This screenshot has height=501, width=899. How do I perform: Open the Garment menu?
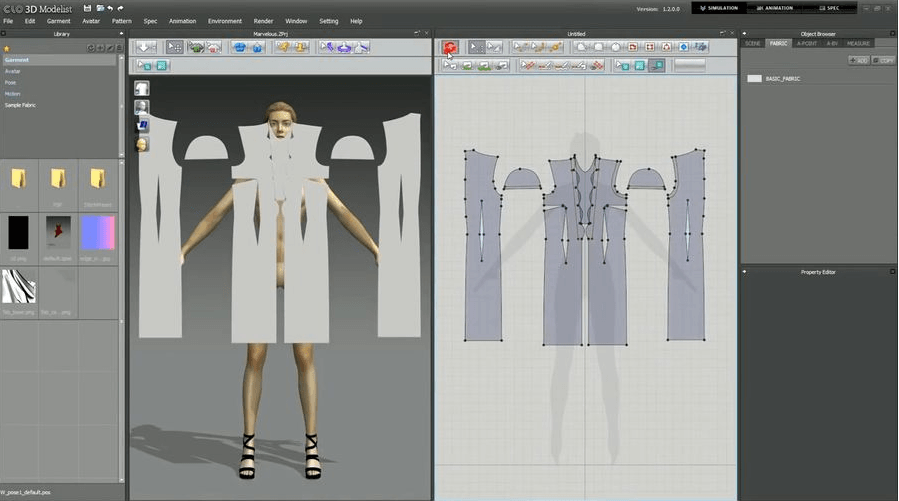[x=58, y=21]
